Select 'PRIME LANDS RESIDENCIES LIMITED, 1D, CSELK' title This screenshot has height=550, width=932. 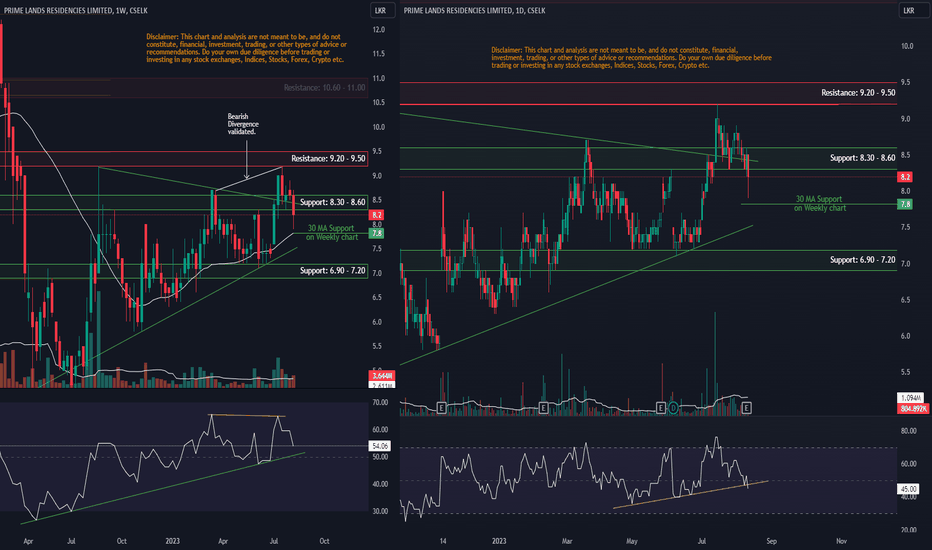point(474,11)
